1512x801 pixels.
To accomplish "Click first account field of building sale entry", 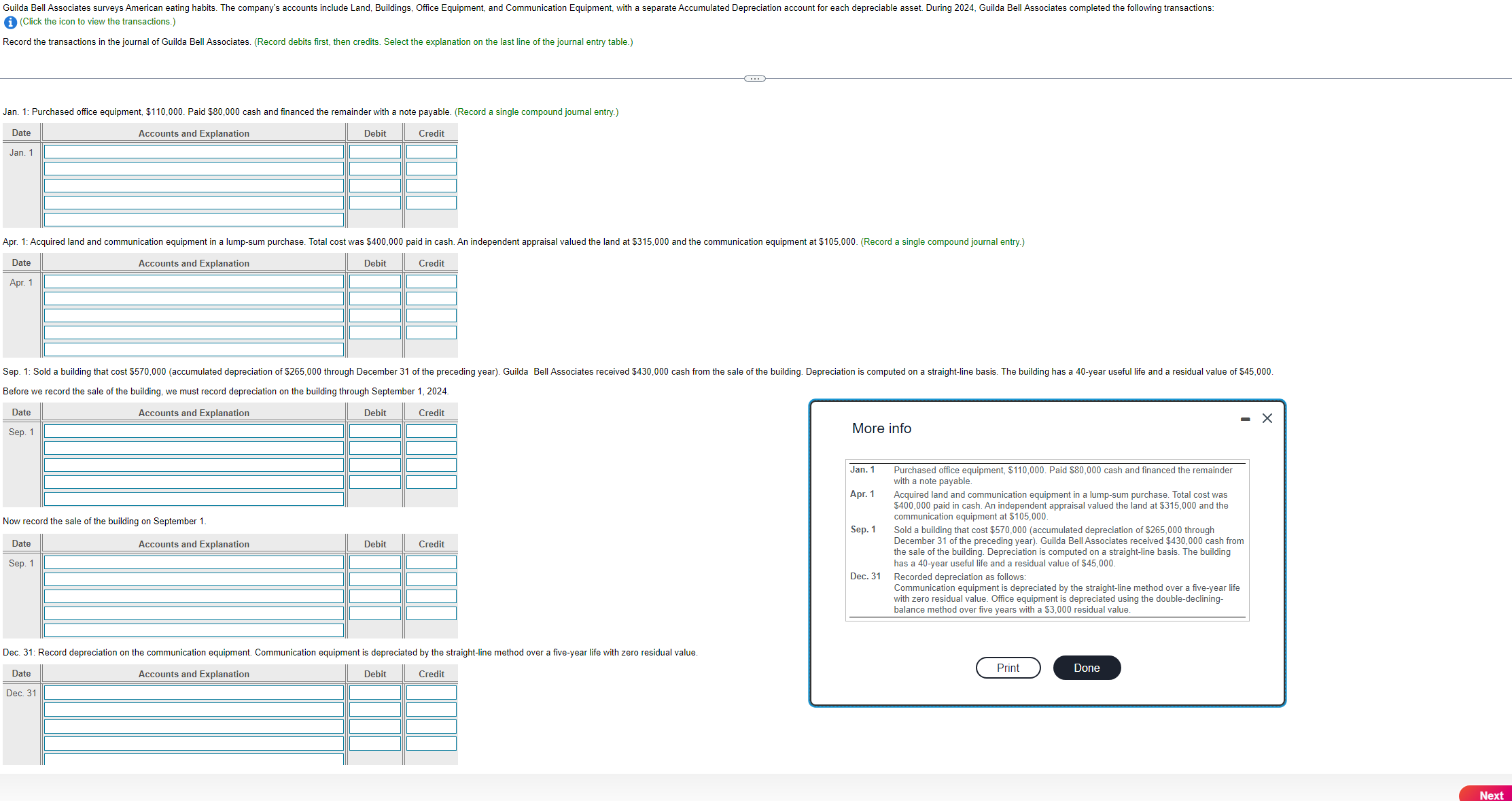I will point(194,562).
